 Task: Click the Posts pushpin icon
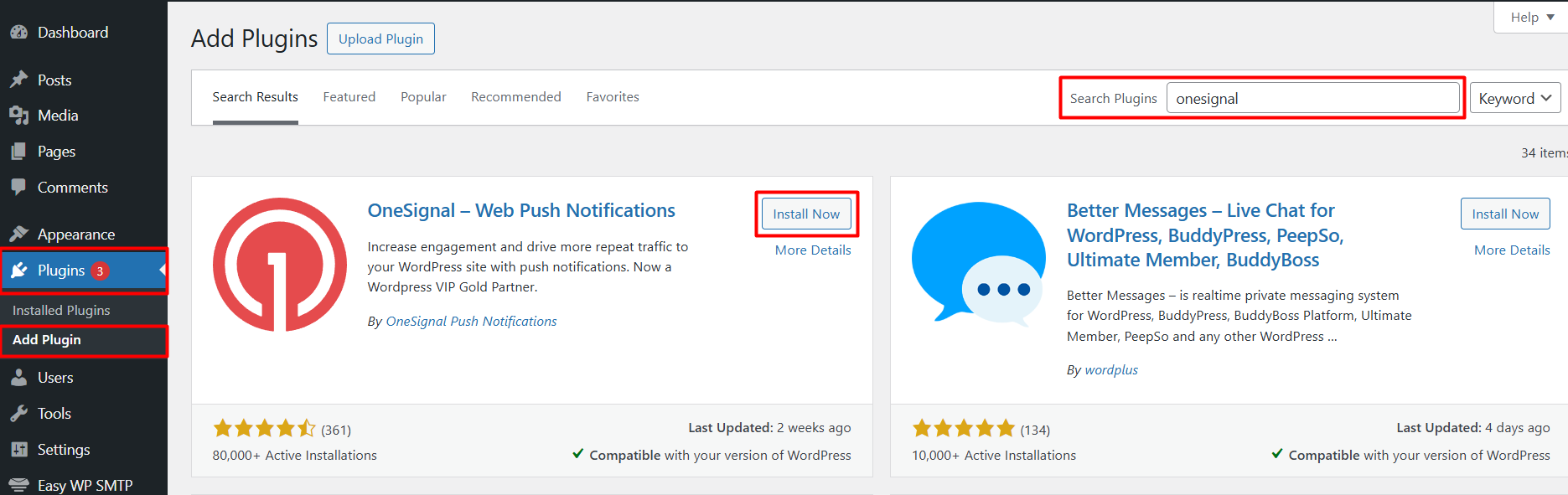[x=18, y=80]
